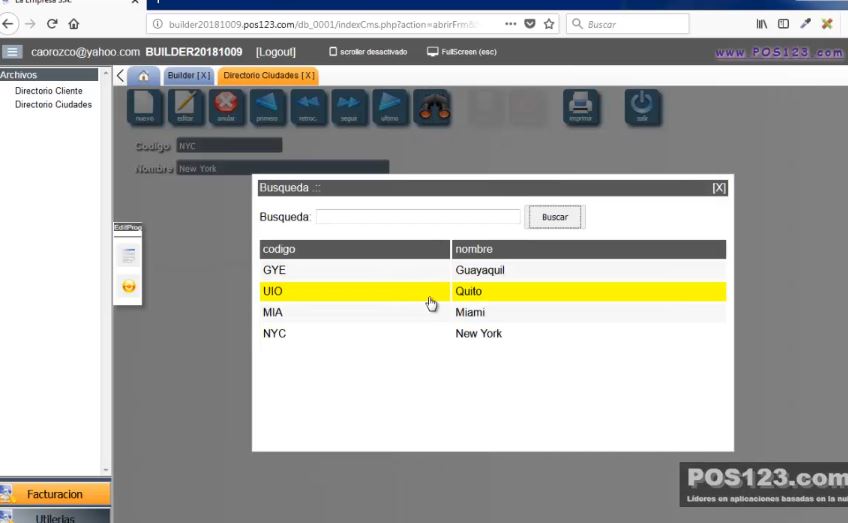Toggle the 'scroller desactivado' checkbox
Image resolution: width=848 pixels, height=523 pixels.
(334, 52)
